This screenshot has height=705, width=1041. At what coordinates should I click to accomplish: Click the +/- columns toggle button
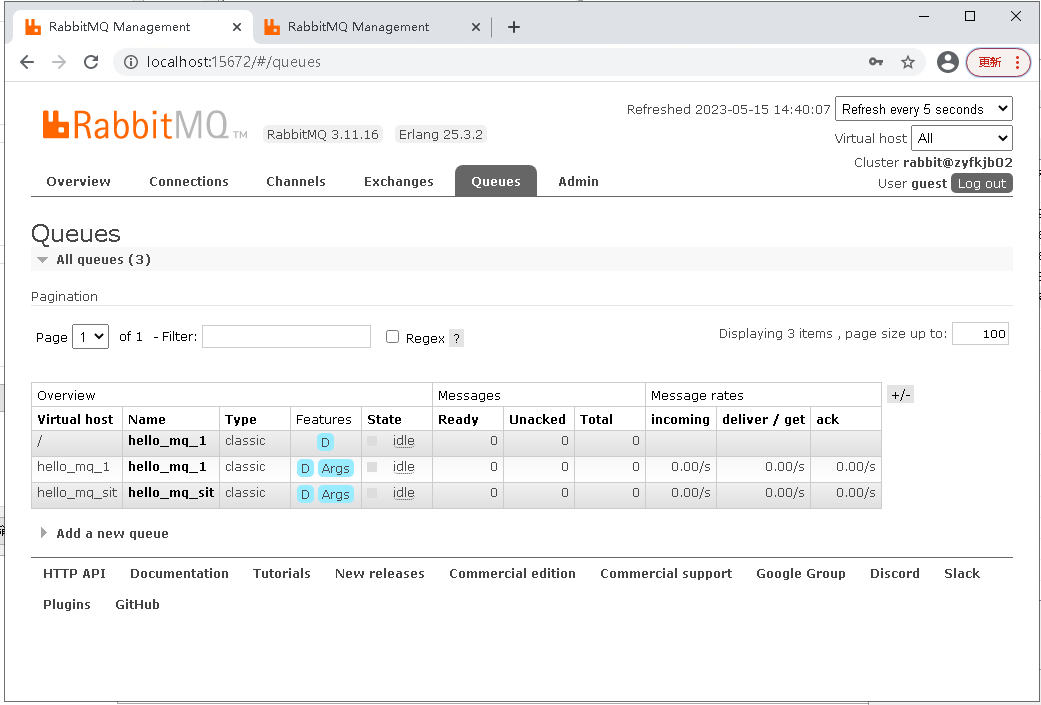[901, 394]
